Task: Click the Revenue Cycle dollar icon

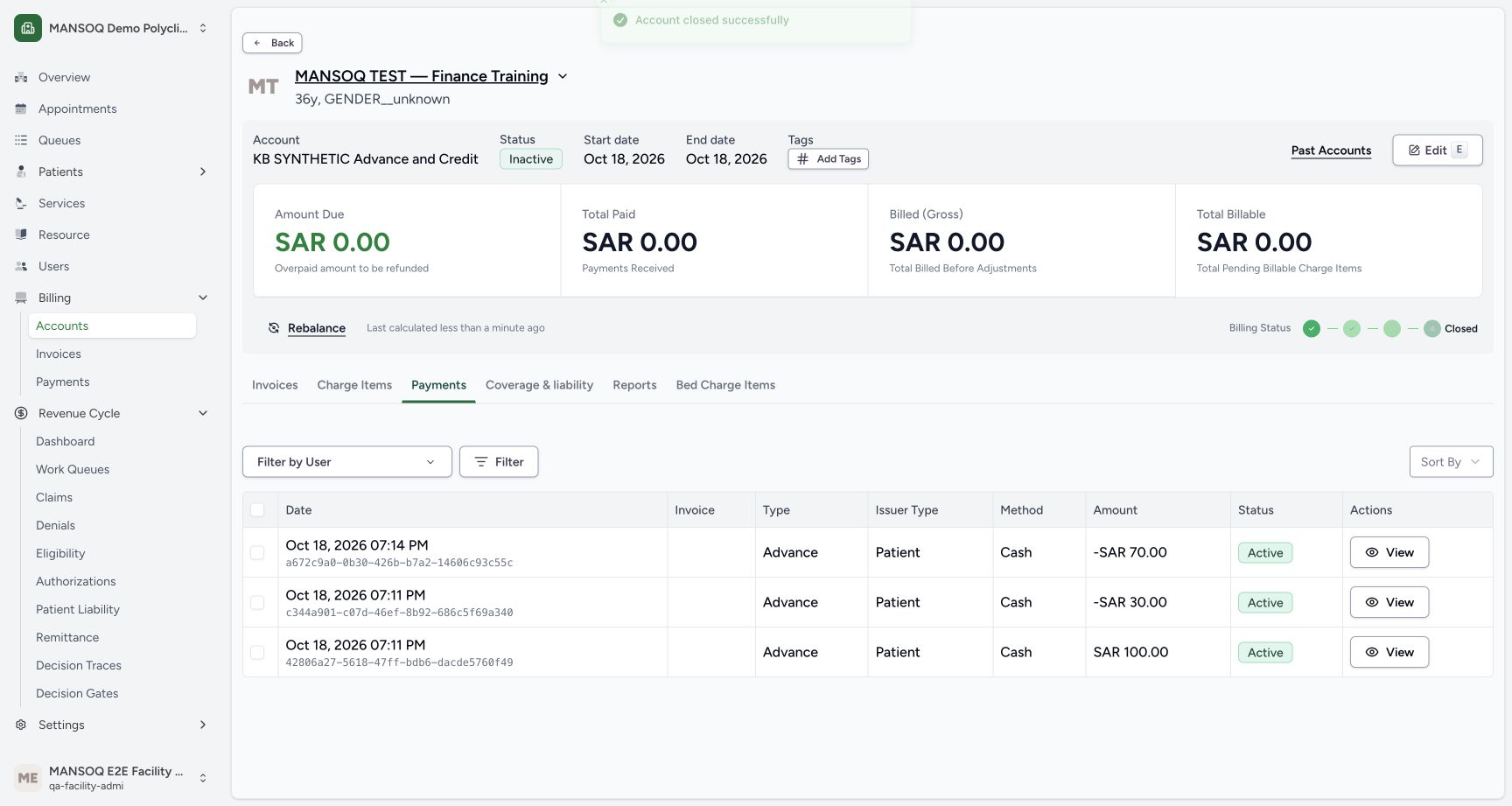Action: tap(21, 413)
